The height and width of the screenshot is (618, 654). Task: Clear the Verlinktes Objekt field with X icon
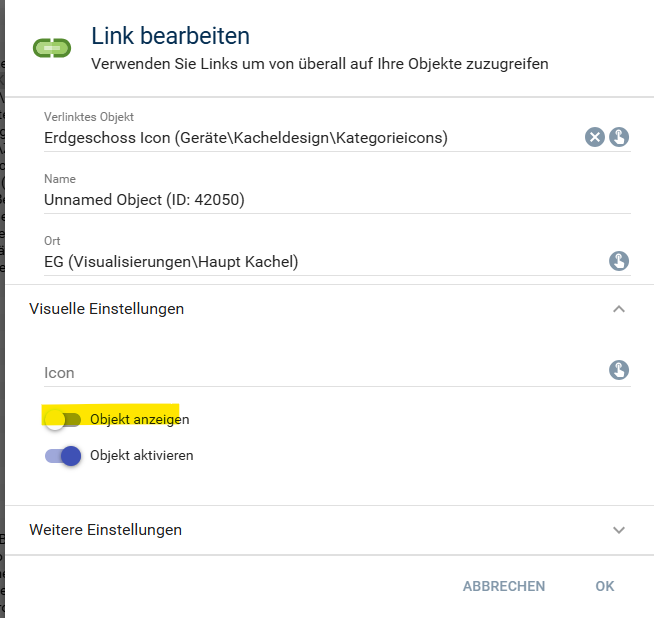(x=595, y=138)
